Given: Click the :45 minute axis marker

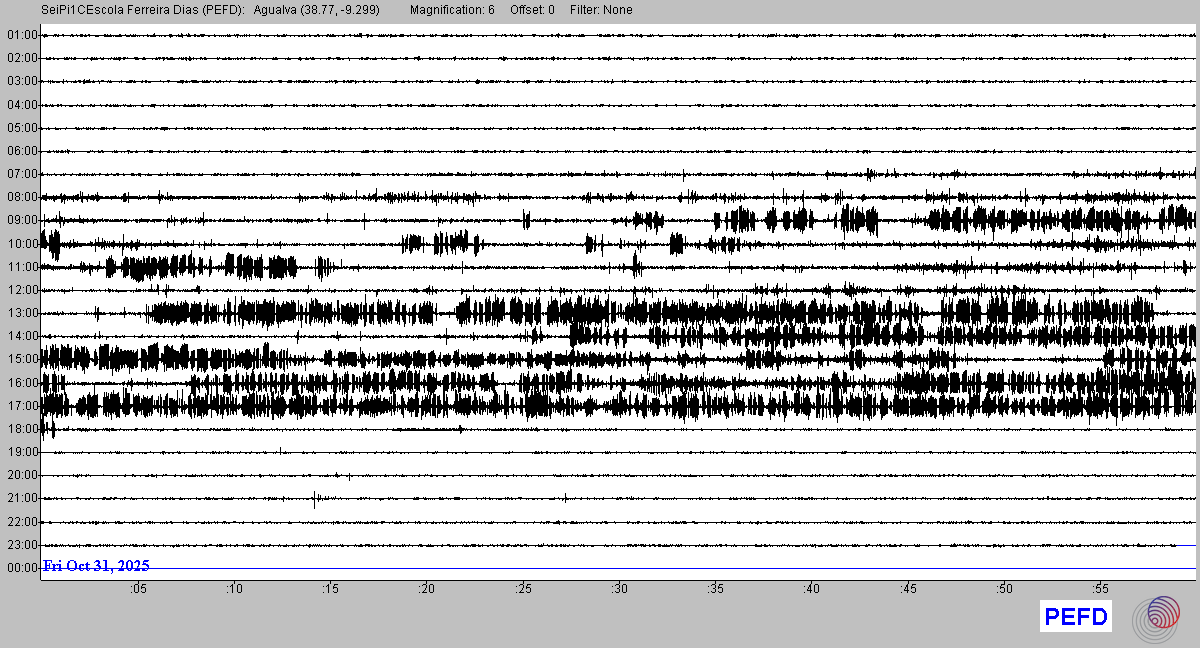Looking at the screenshot, I should [x=908, y=589].
